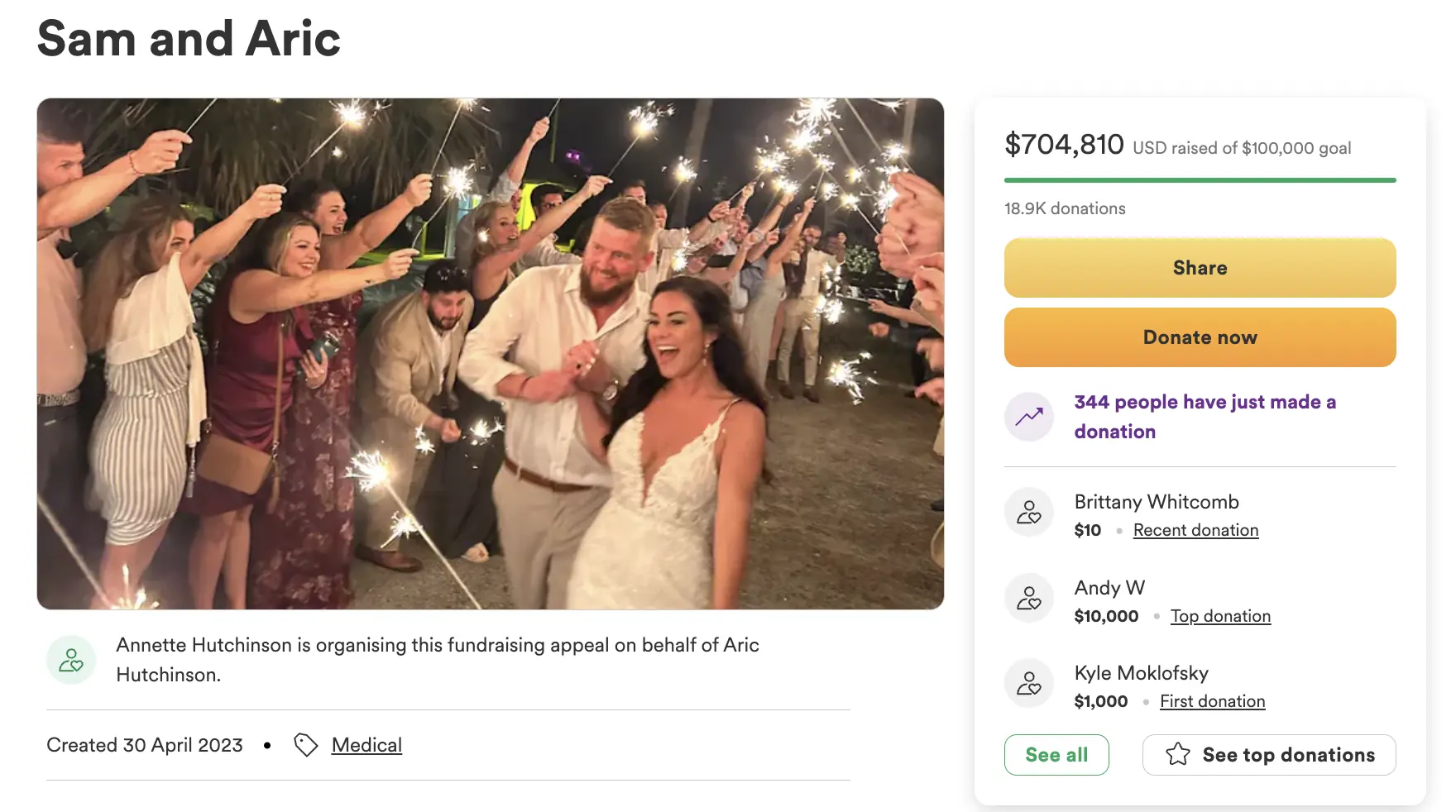Follow the Recent donation link
The width and height of the screenshot is (1456, 812).
1195,531
